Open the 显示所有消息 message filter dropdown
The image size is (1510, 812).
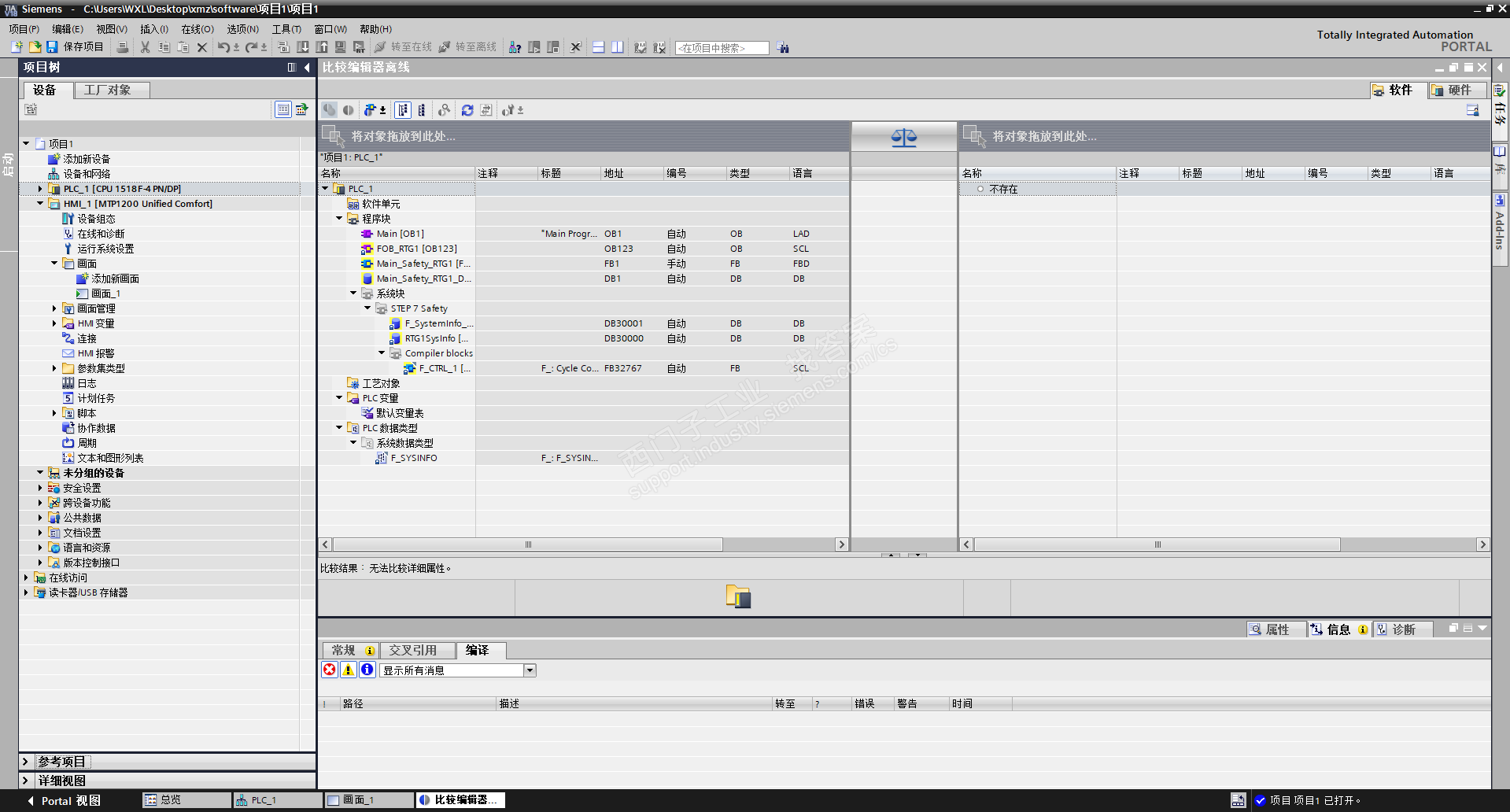[530, 670]
